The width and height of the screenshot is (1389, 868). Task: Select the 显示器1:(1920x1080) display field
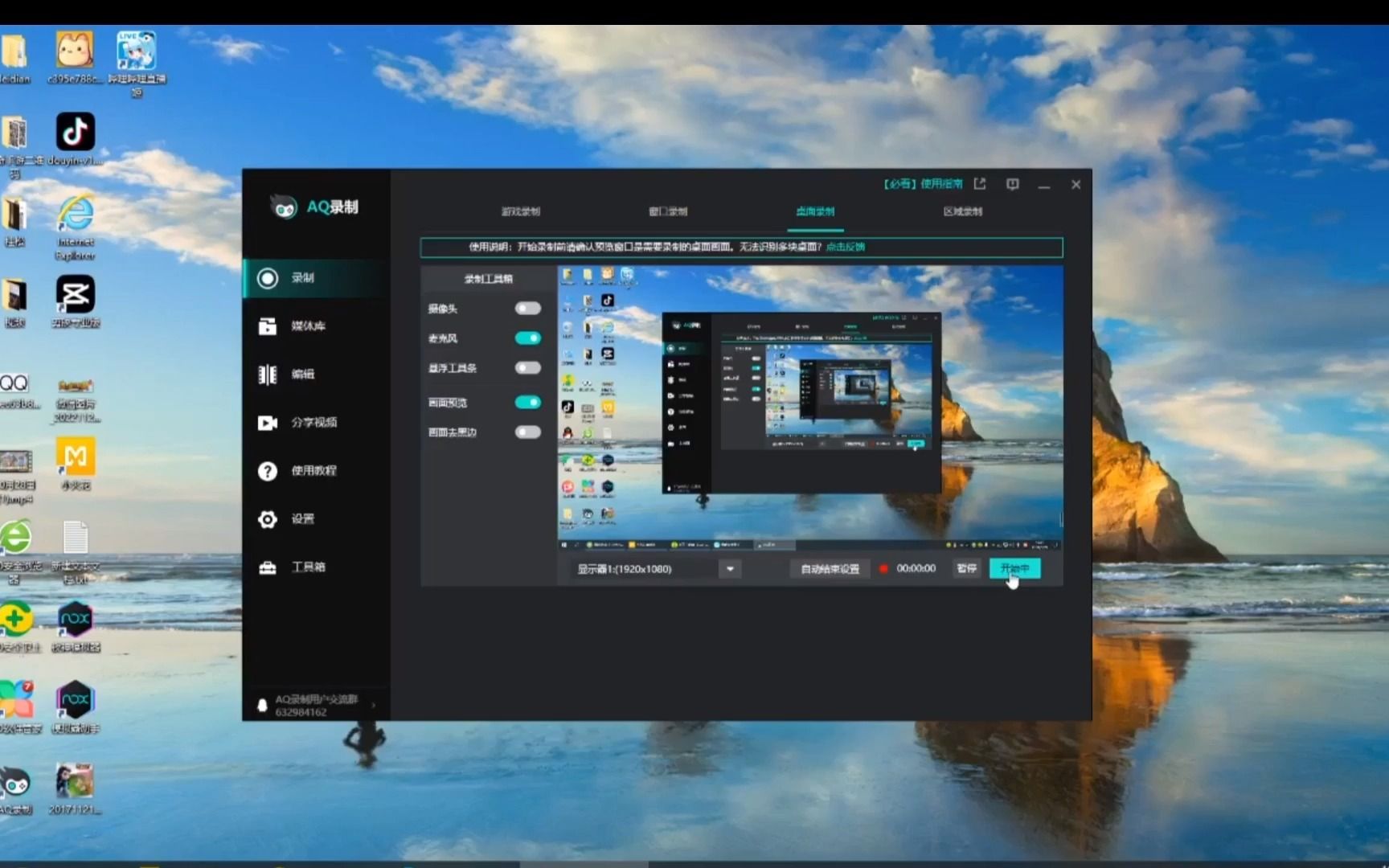click(x=645, y=569)
